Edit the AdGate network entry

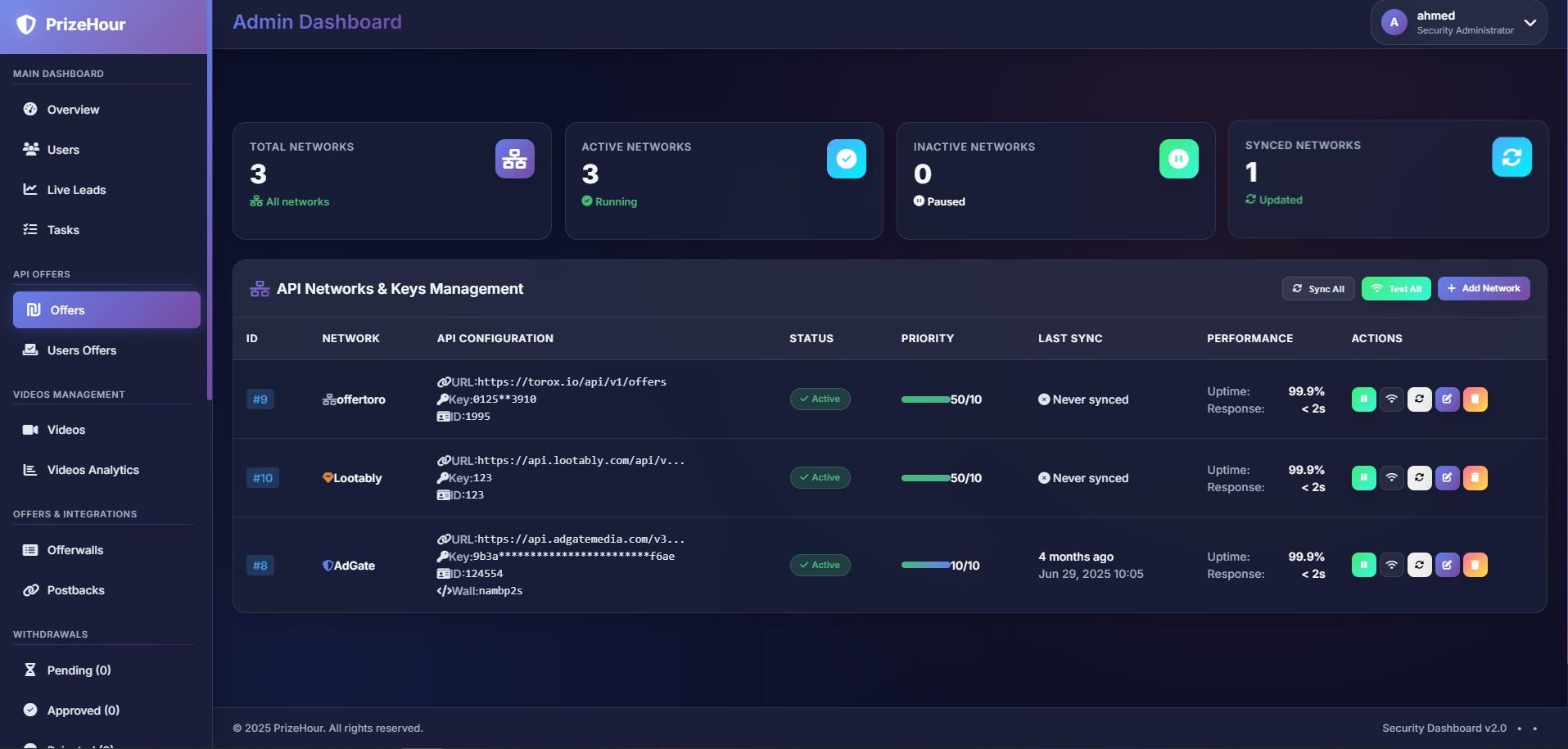[x=1447, y=565]
